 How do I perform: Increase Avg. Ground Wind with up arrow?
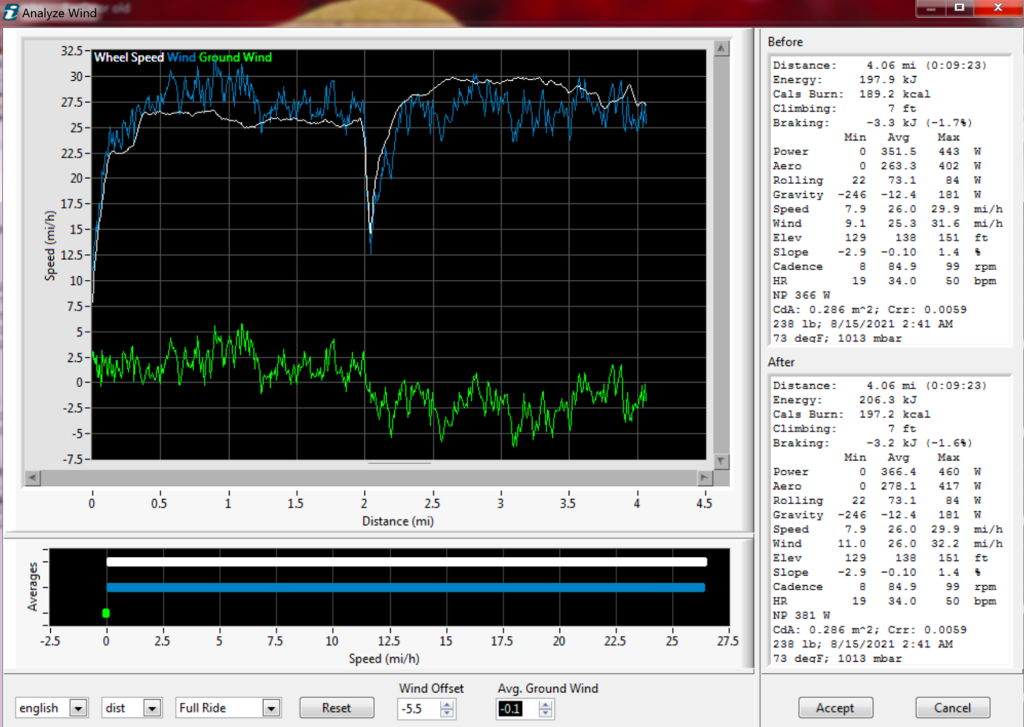tap(546, 704)
